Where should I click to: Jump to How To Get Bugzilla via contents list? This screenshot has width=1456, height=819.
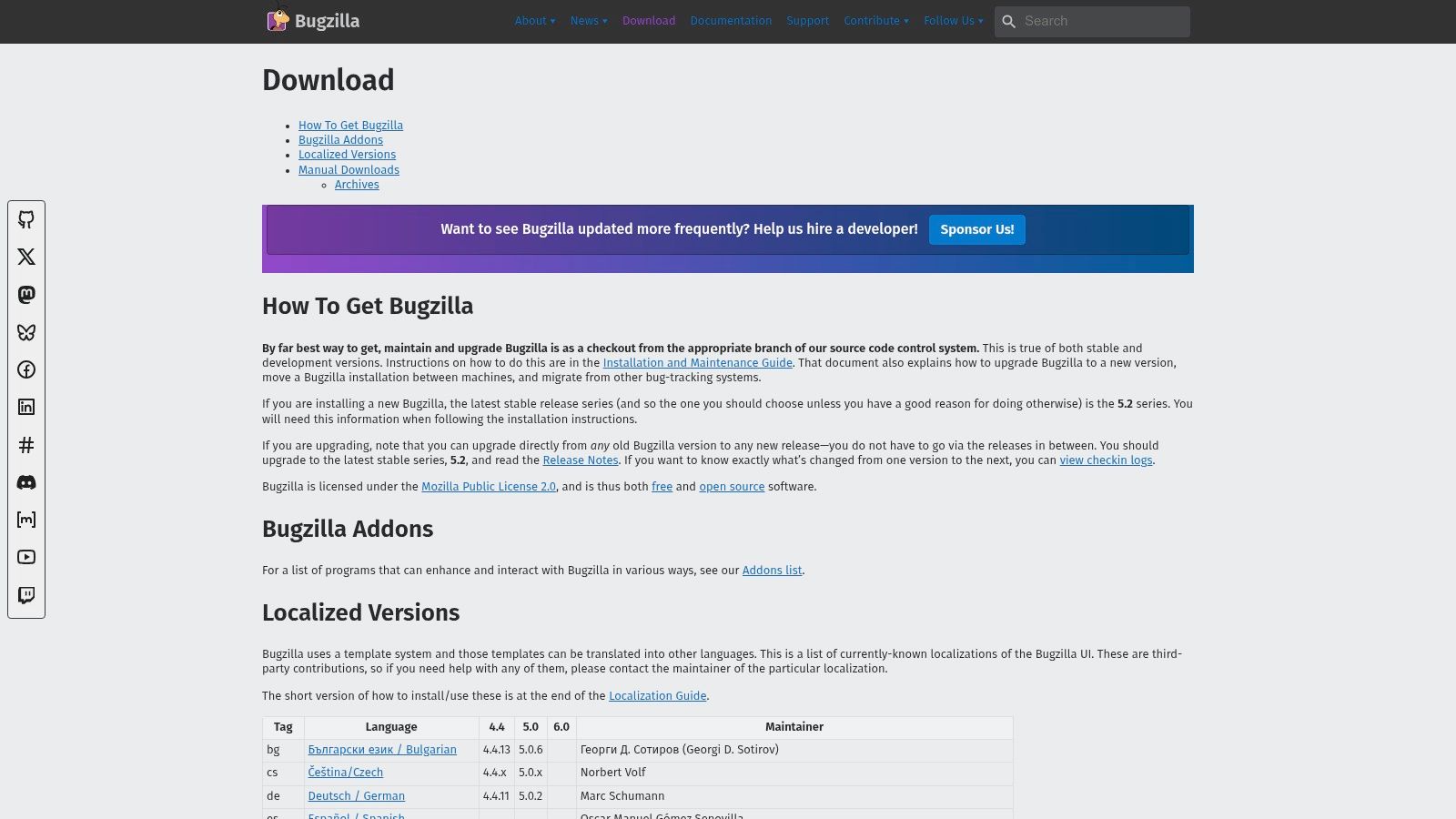tap(350, 126)
